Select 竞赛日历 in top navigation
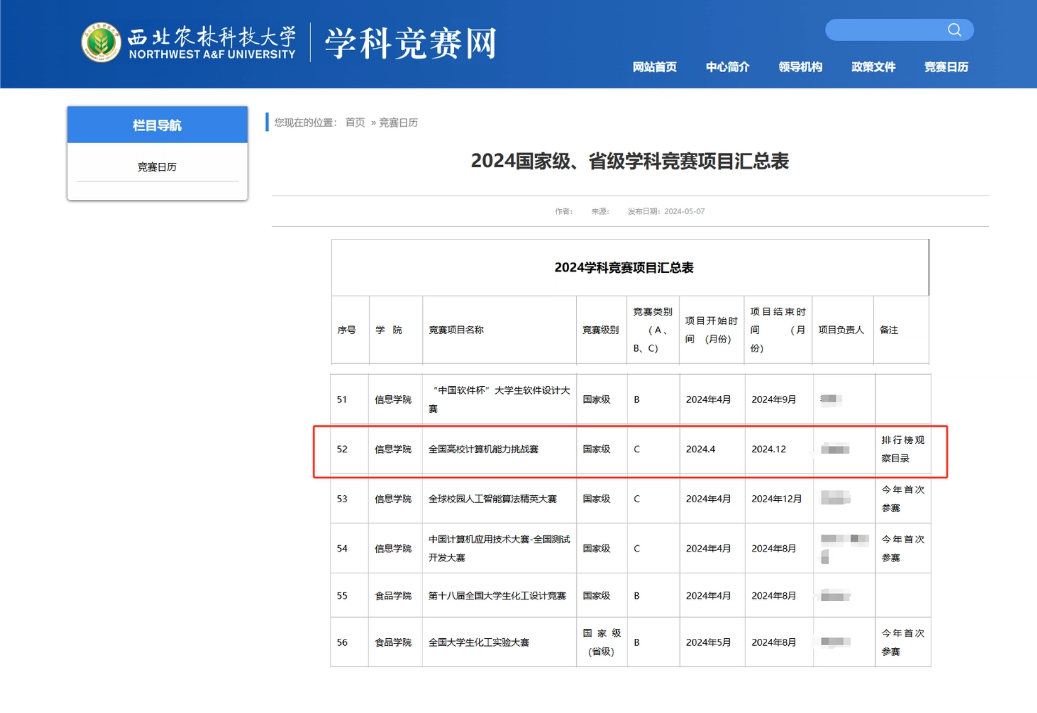This screenshot has height=713, width=1037. click(946, 67)
